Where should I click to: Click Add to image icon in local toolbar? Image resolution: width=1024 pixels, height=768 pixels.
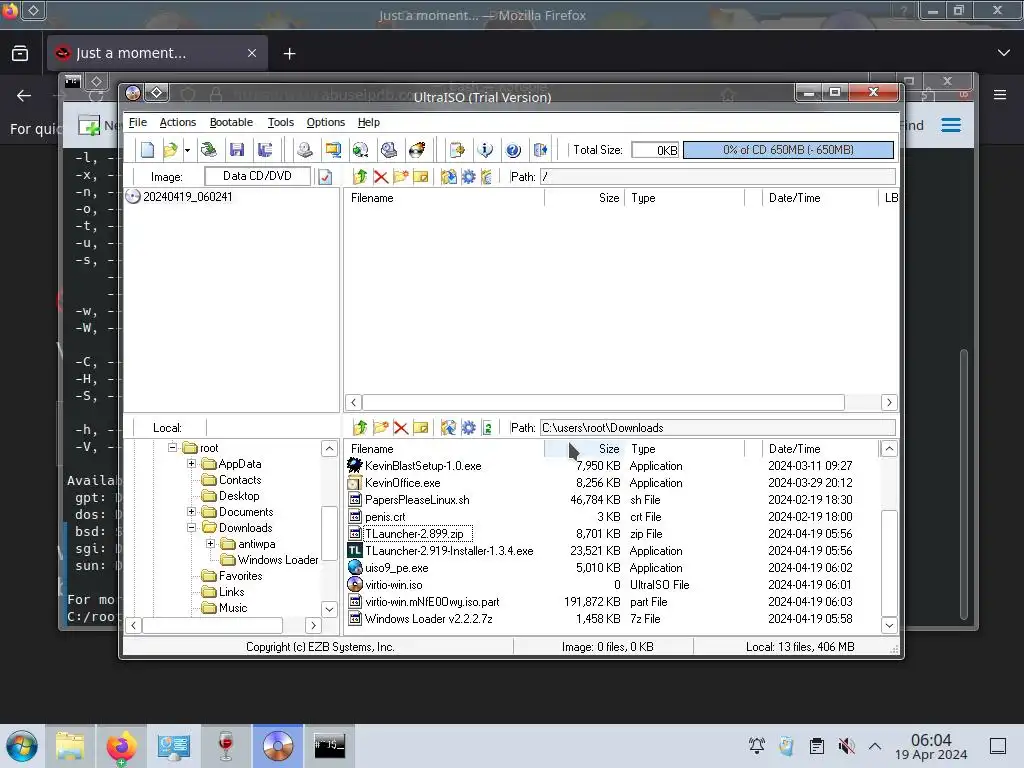(x=448, y=428)
